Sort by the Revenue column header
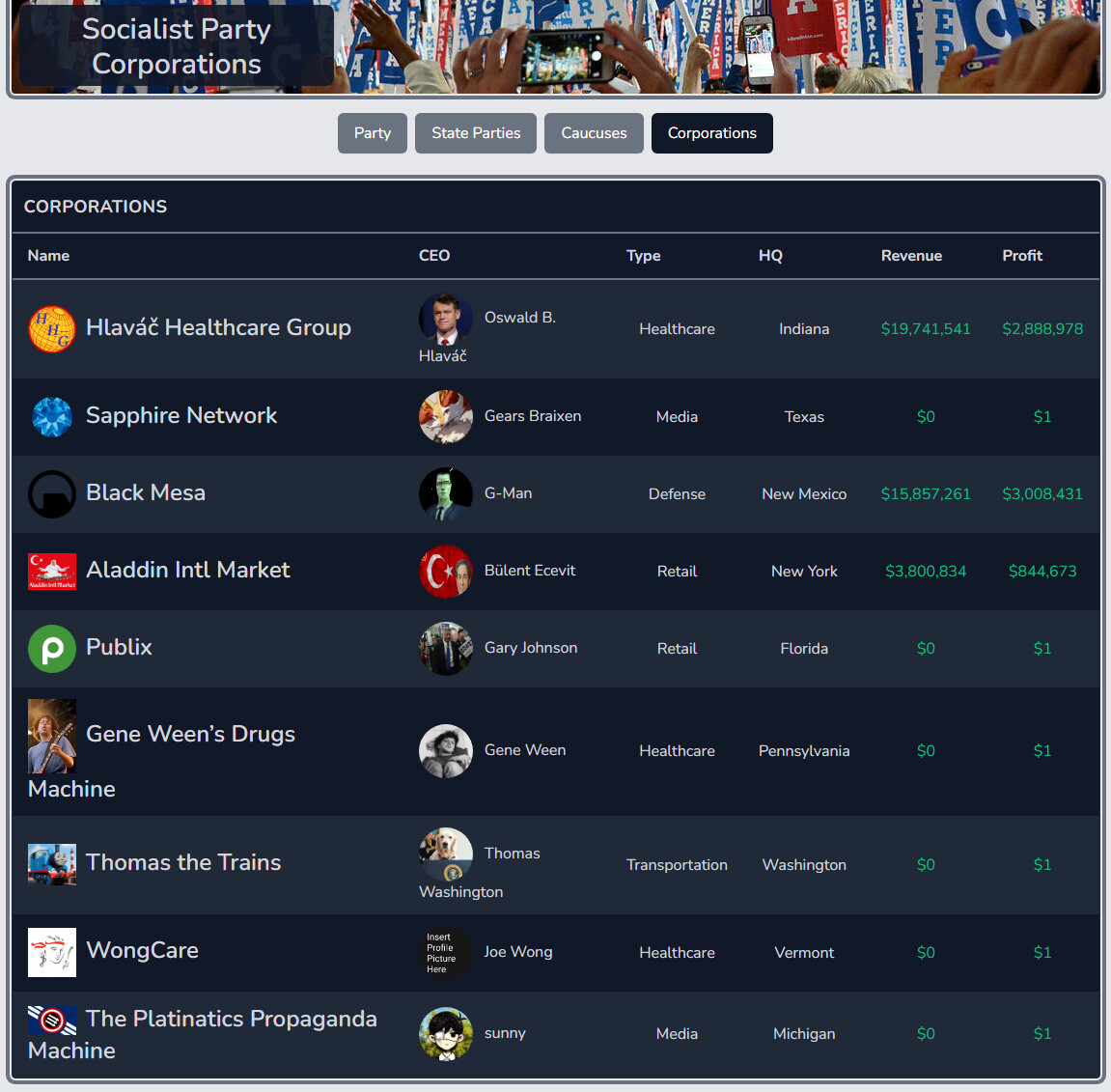The width and height of the screenshot is (1111, 1092). 910,255
